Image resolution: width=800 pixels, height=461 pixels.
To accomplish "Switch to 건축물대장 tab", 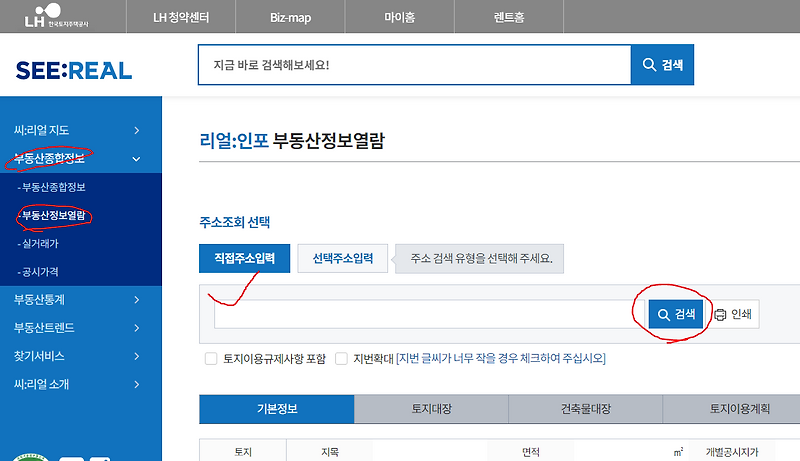I will click(586, 408).
